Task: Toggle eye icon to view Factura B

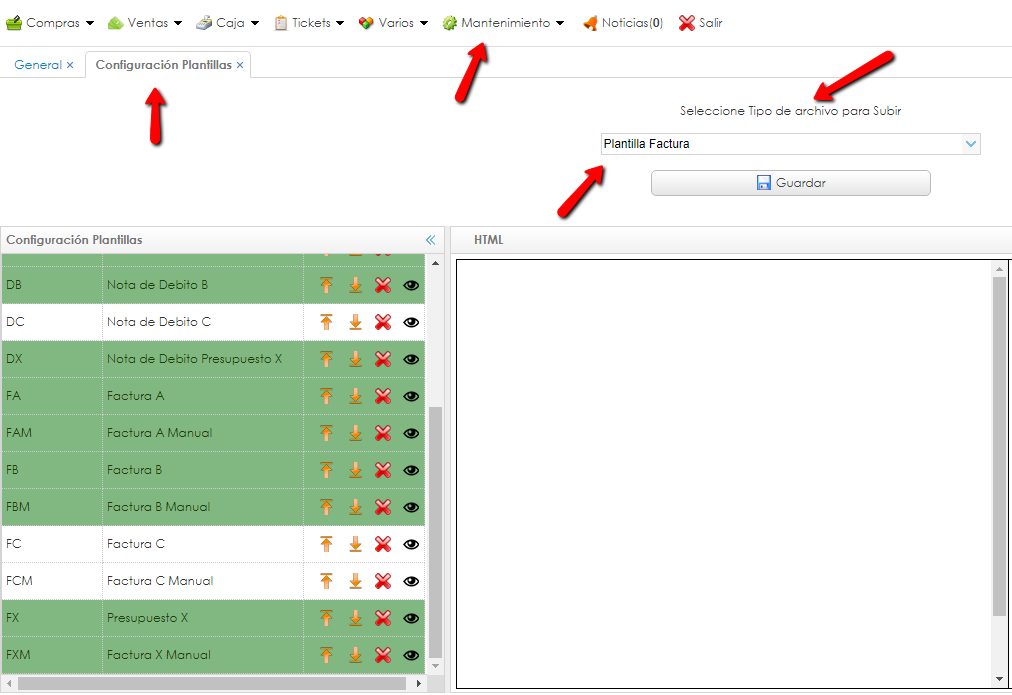Action: point(411,470)
